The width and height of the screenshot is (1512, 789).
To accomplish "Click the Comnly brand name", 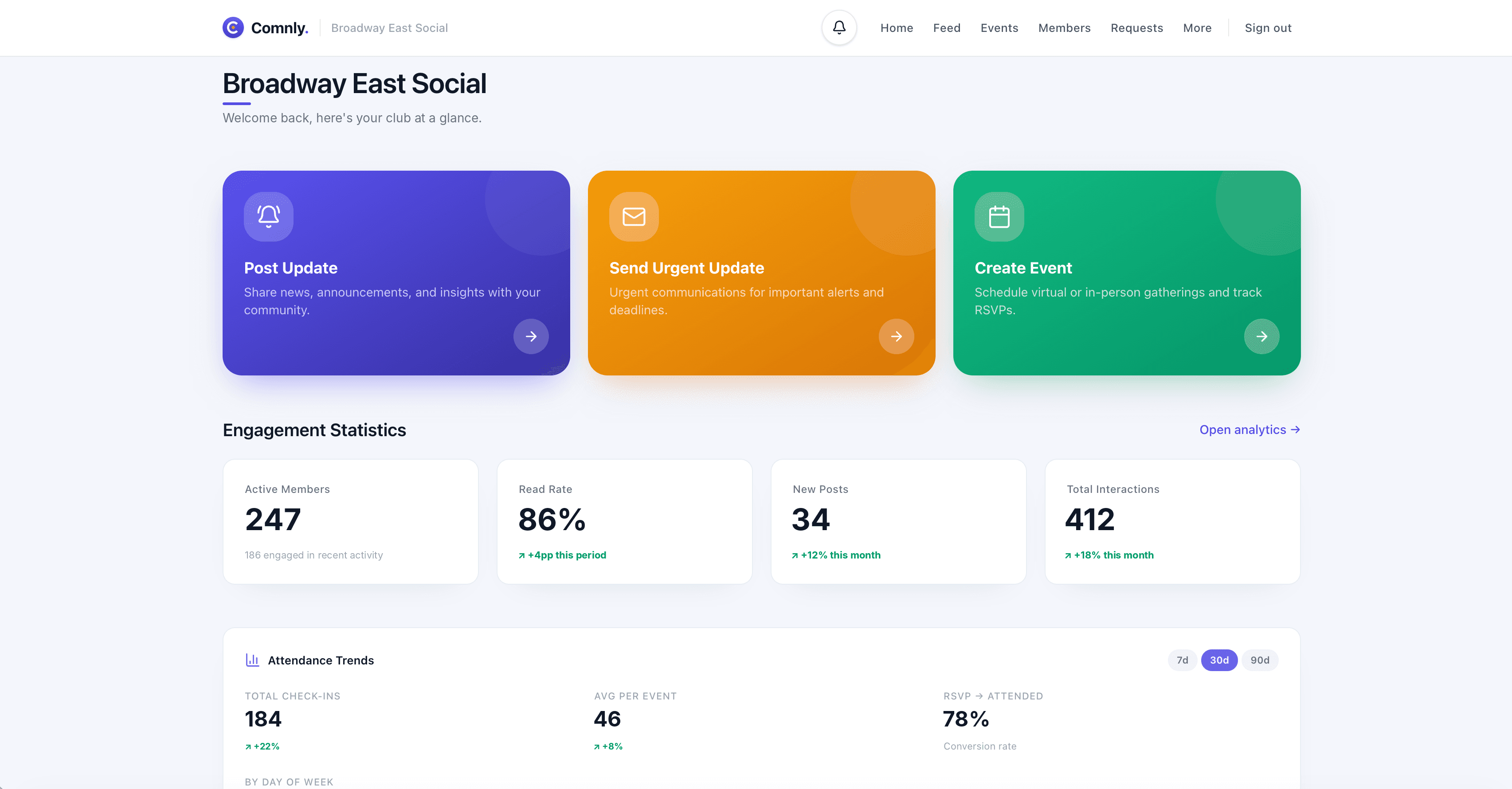I will [x=279, y=27].
